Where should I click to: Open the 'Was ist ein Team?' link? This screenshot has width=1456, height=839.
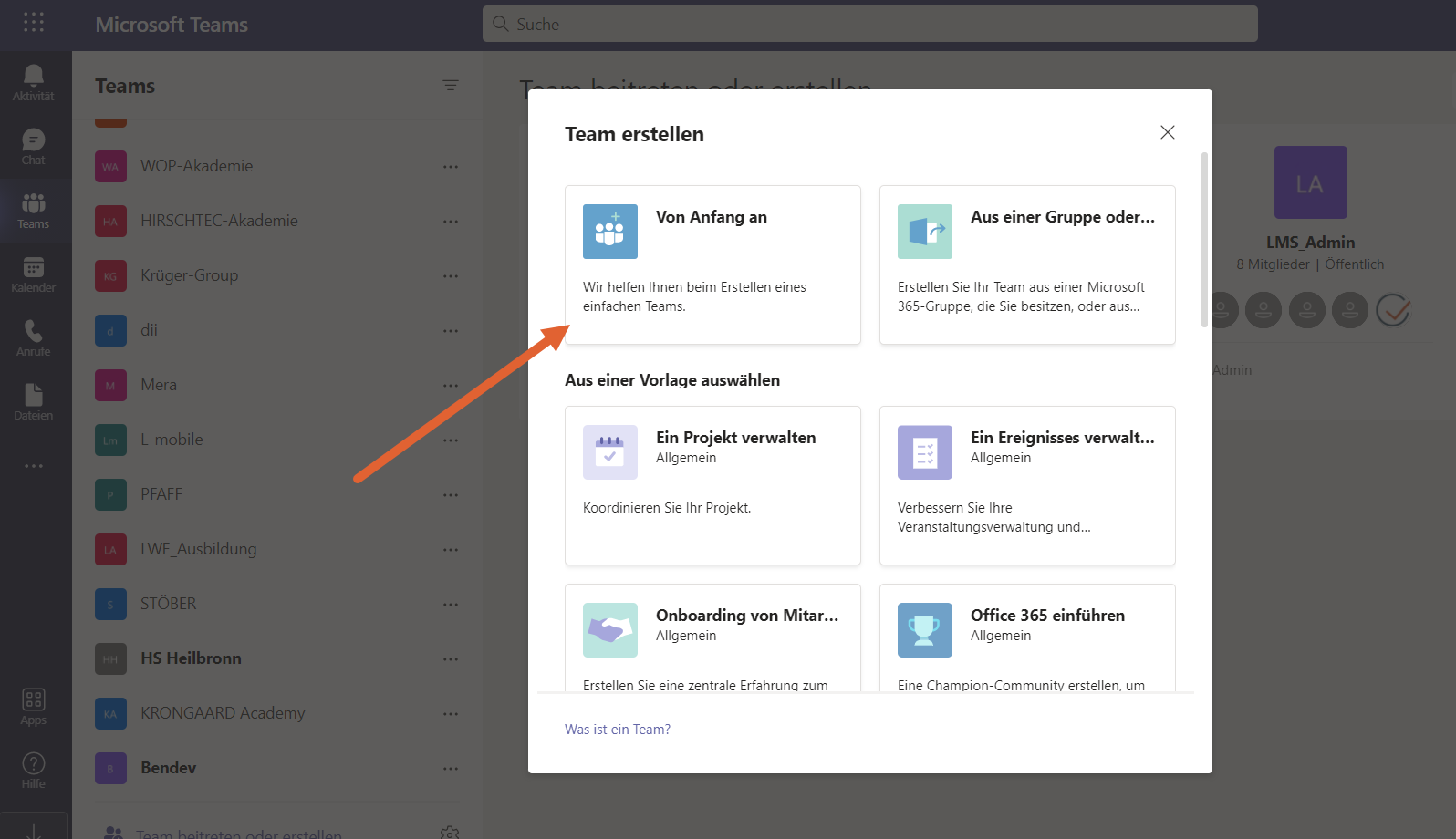[x=618, y=730]
